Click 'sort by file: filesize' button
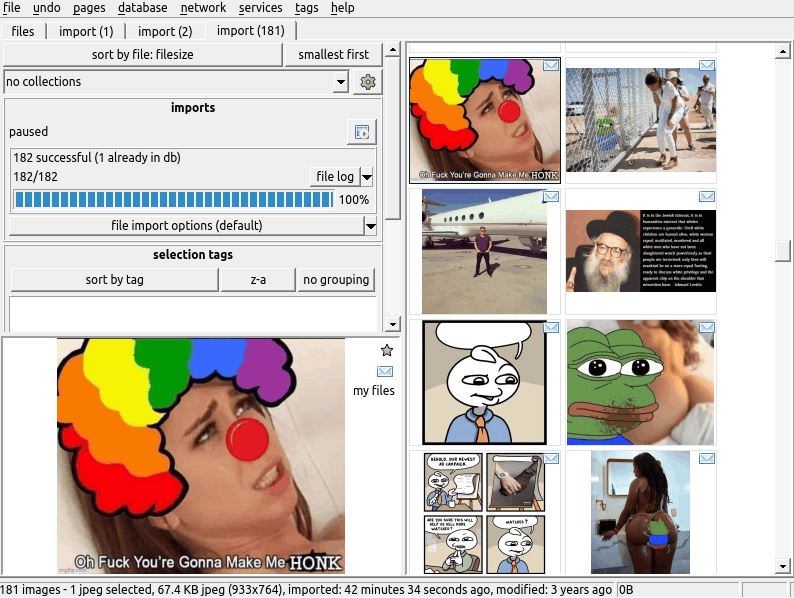 (143, 54)
